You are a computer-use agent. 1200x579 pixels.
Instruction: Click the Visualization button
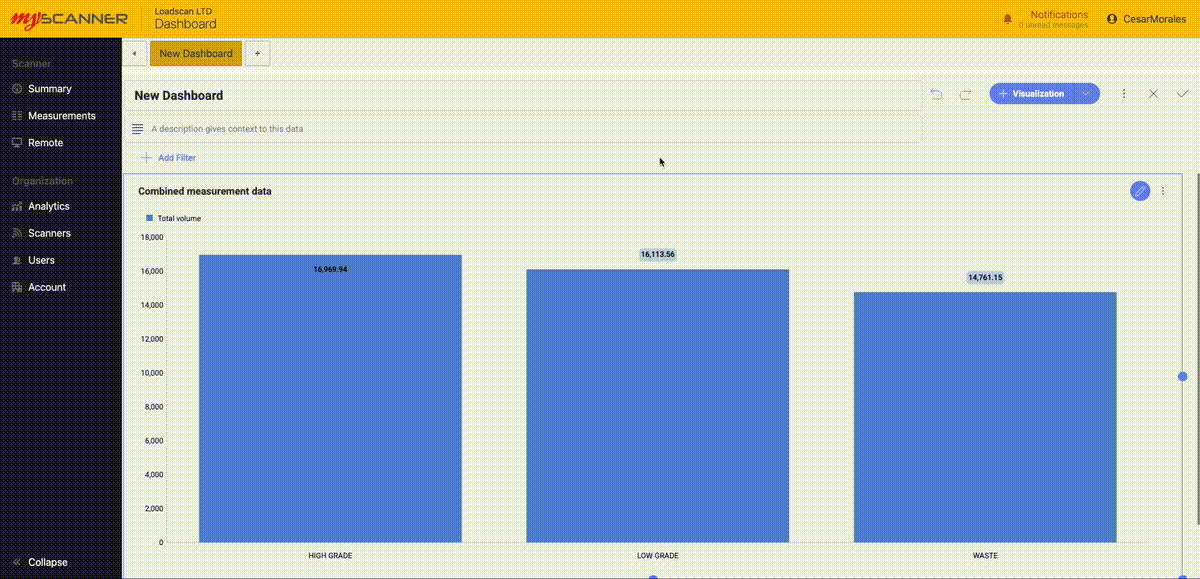(x=1032, y=93)
